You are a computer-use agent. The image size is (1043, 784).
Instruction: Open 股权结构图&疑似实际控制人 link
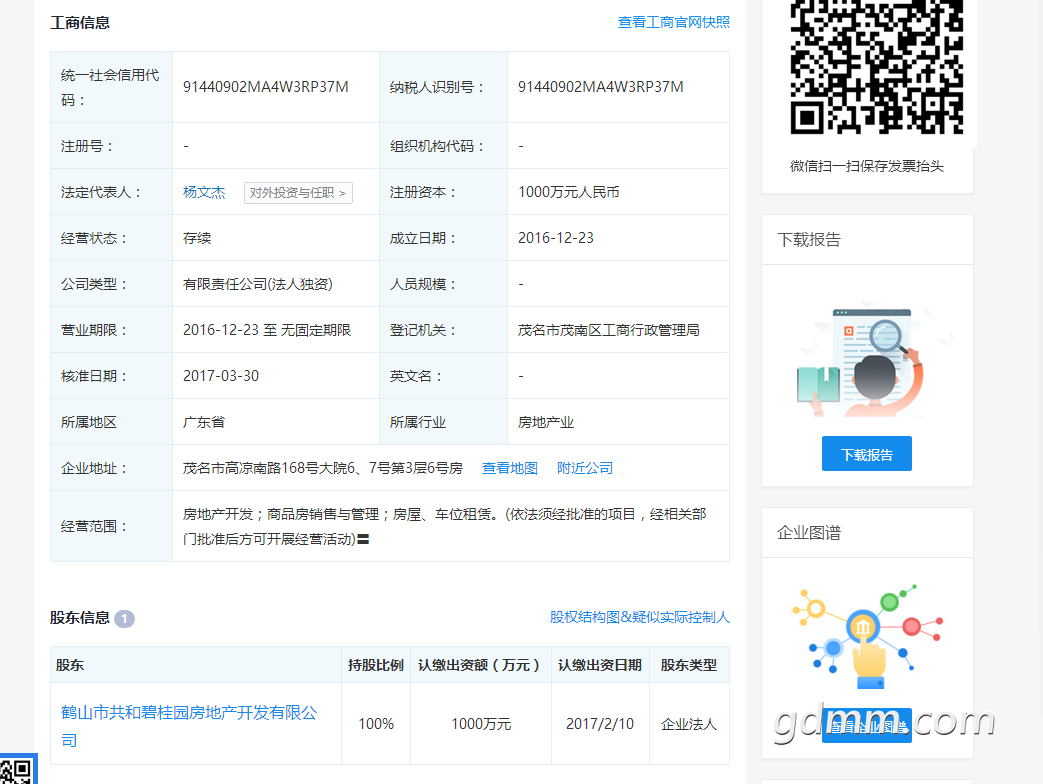point(639,617)
